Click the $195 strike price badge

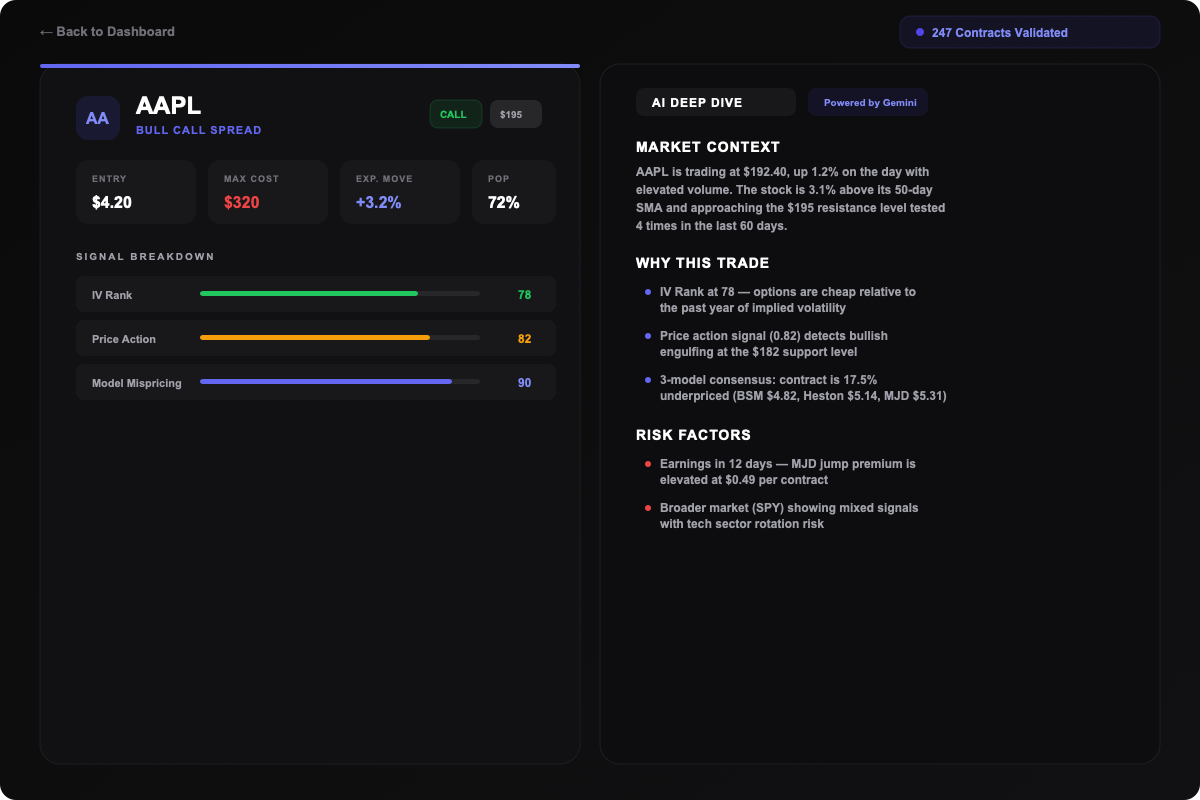coord(515,113)
